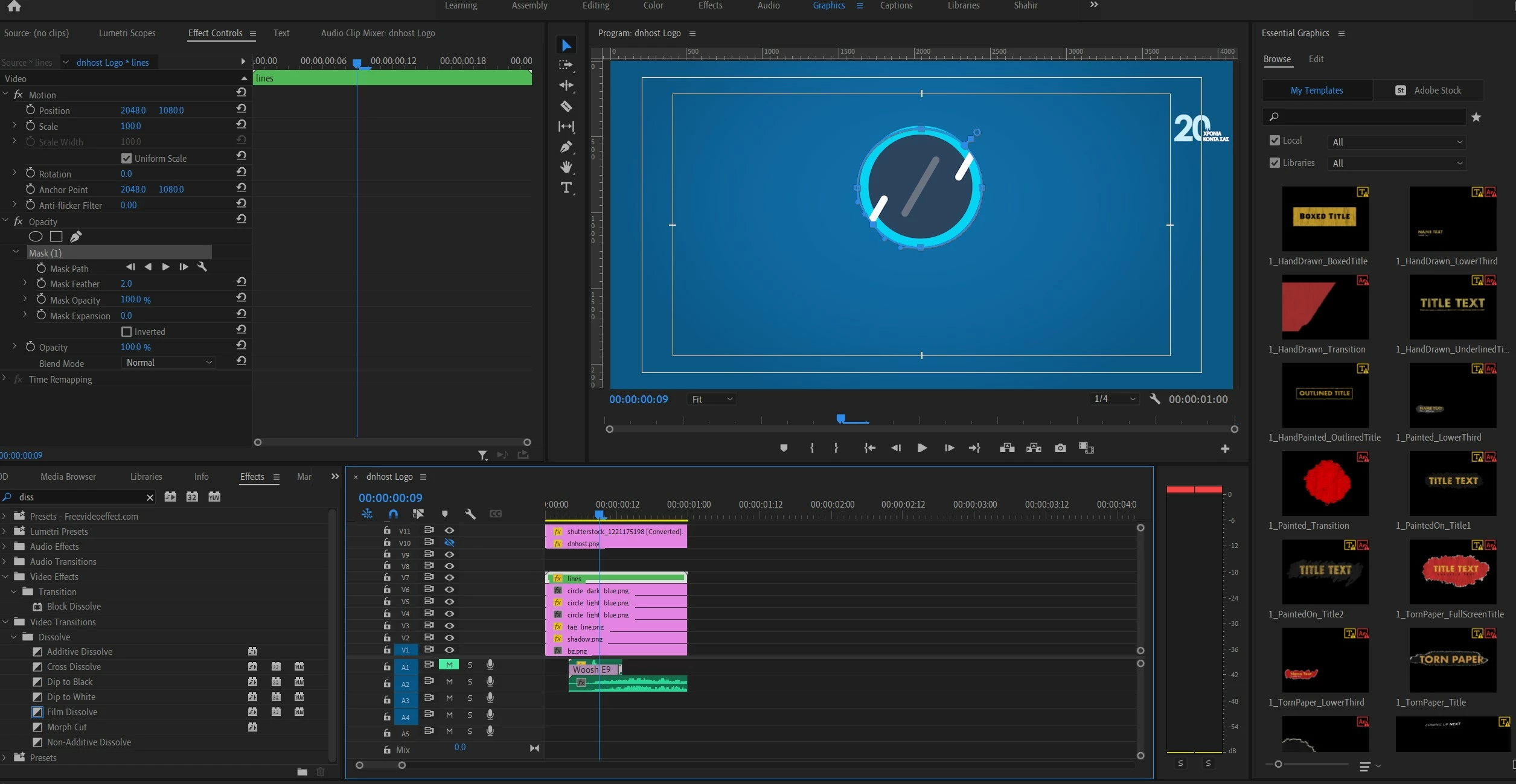Open the Blend Mode dropdown
This screenshot has height=784, width=1516.
tap(168, 362)
